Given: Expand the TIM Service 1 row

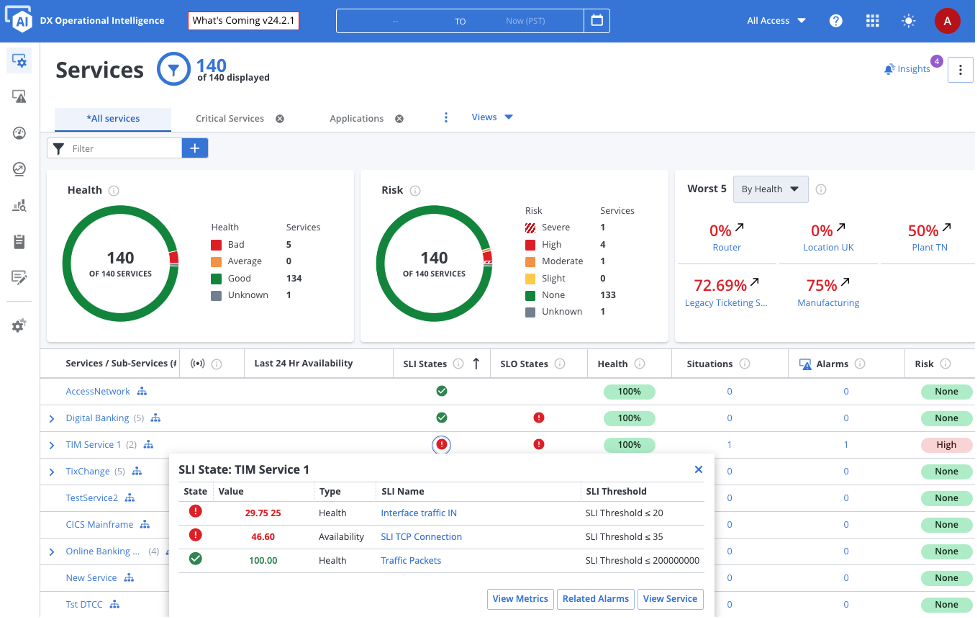Looking at the screenshot, I should click(51, 444).
